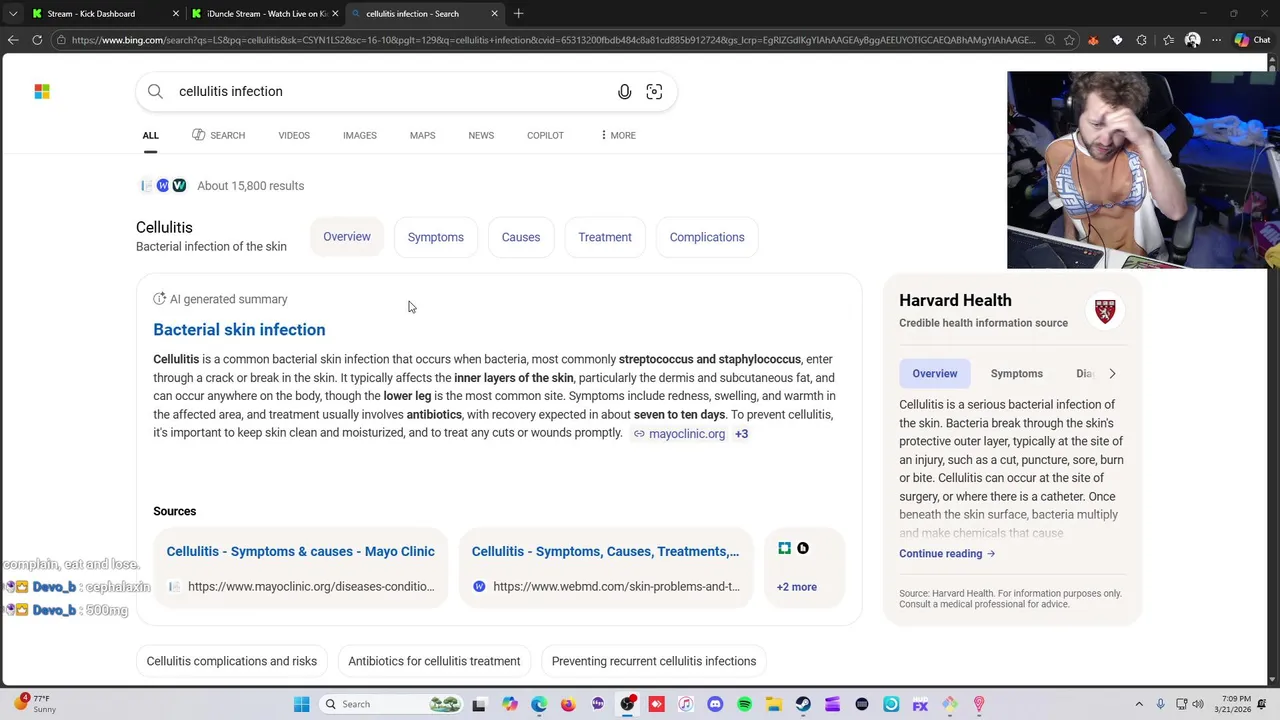Switch to iDuncle Stream browser tab
Screen dimensions: 1280x720
click(265, 14)
